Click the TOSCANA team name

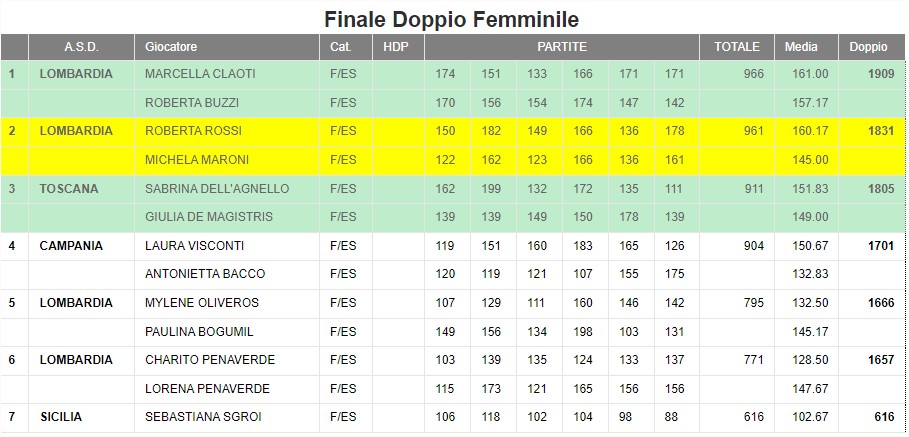point(68,189)
